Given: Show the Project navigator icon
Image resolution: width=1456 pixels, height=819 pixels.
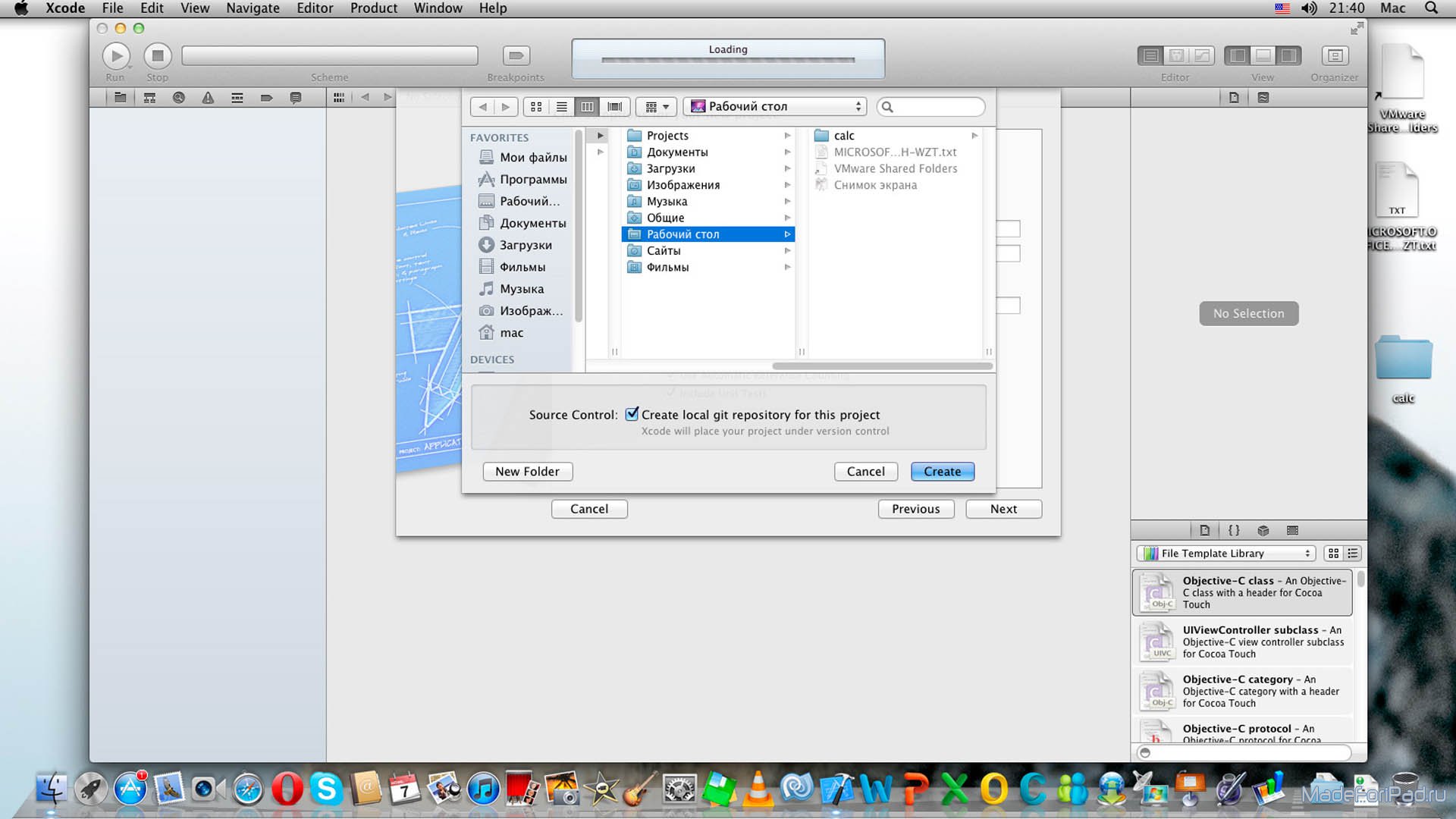Looking at the screenshot, I should (x=120, y=98).
